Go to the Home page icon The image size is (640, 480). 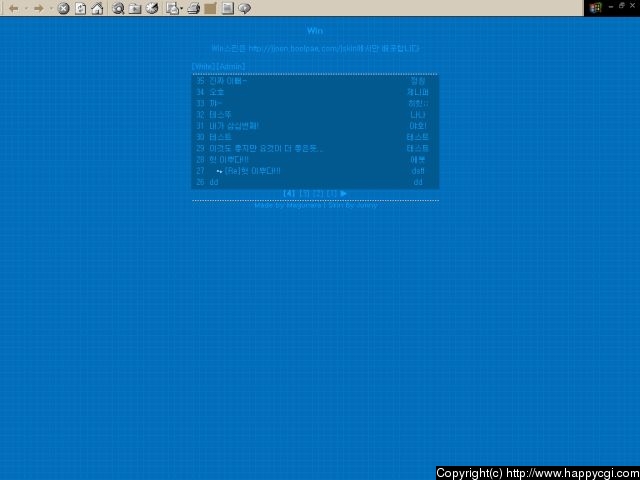coord(97,9)
